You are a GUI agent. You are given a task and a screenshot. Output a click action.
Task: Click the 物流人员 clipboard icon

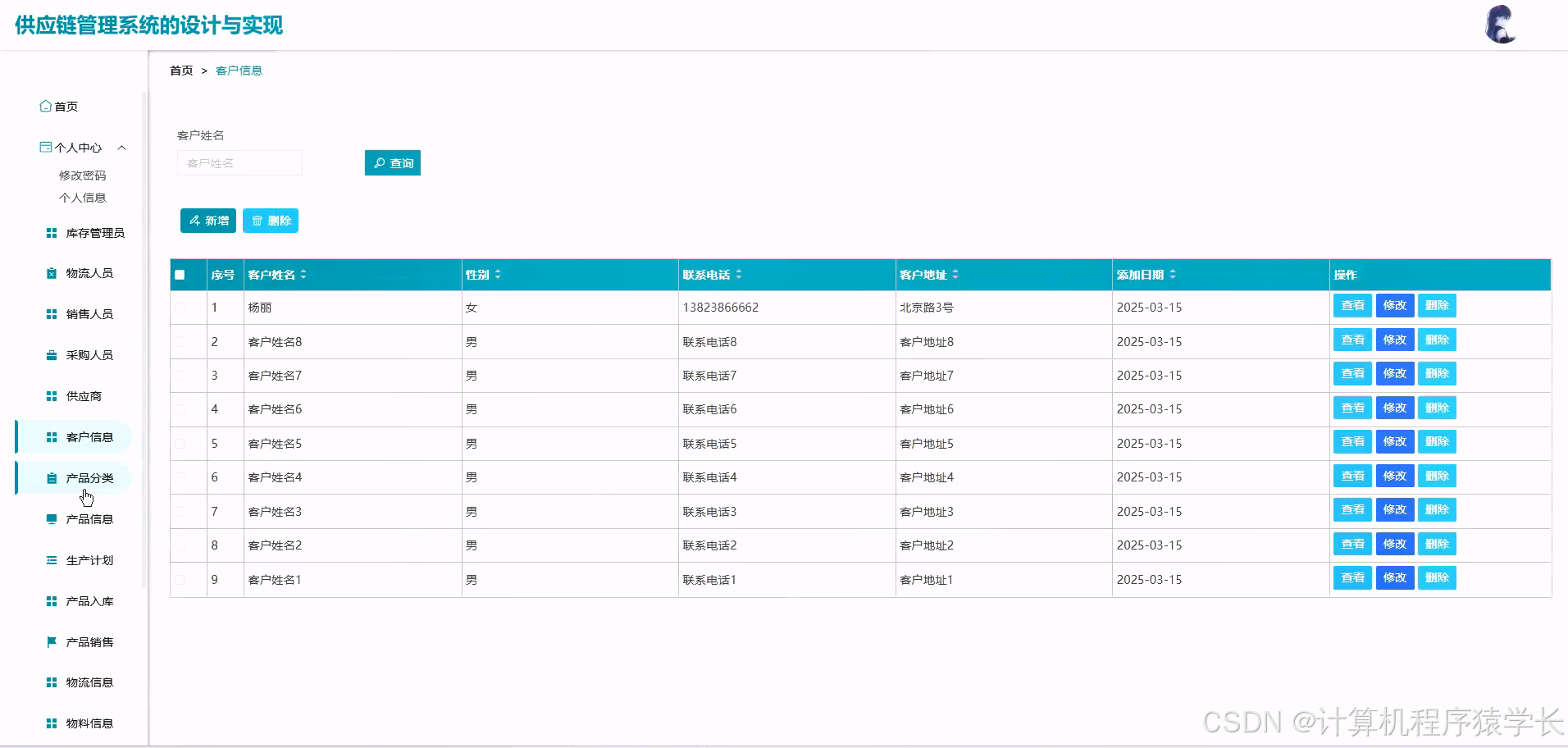[52, 273]
